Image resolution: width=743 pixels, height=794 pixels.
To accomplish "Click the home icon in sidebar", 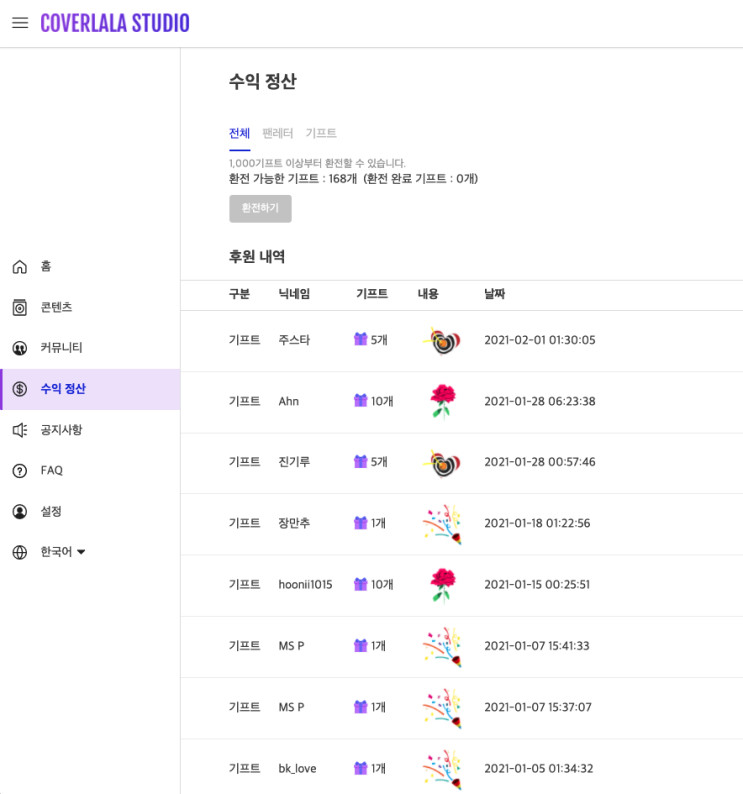I will [20, 266].
